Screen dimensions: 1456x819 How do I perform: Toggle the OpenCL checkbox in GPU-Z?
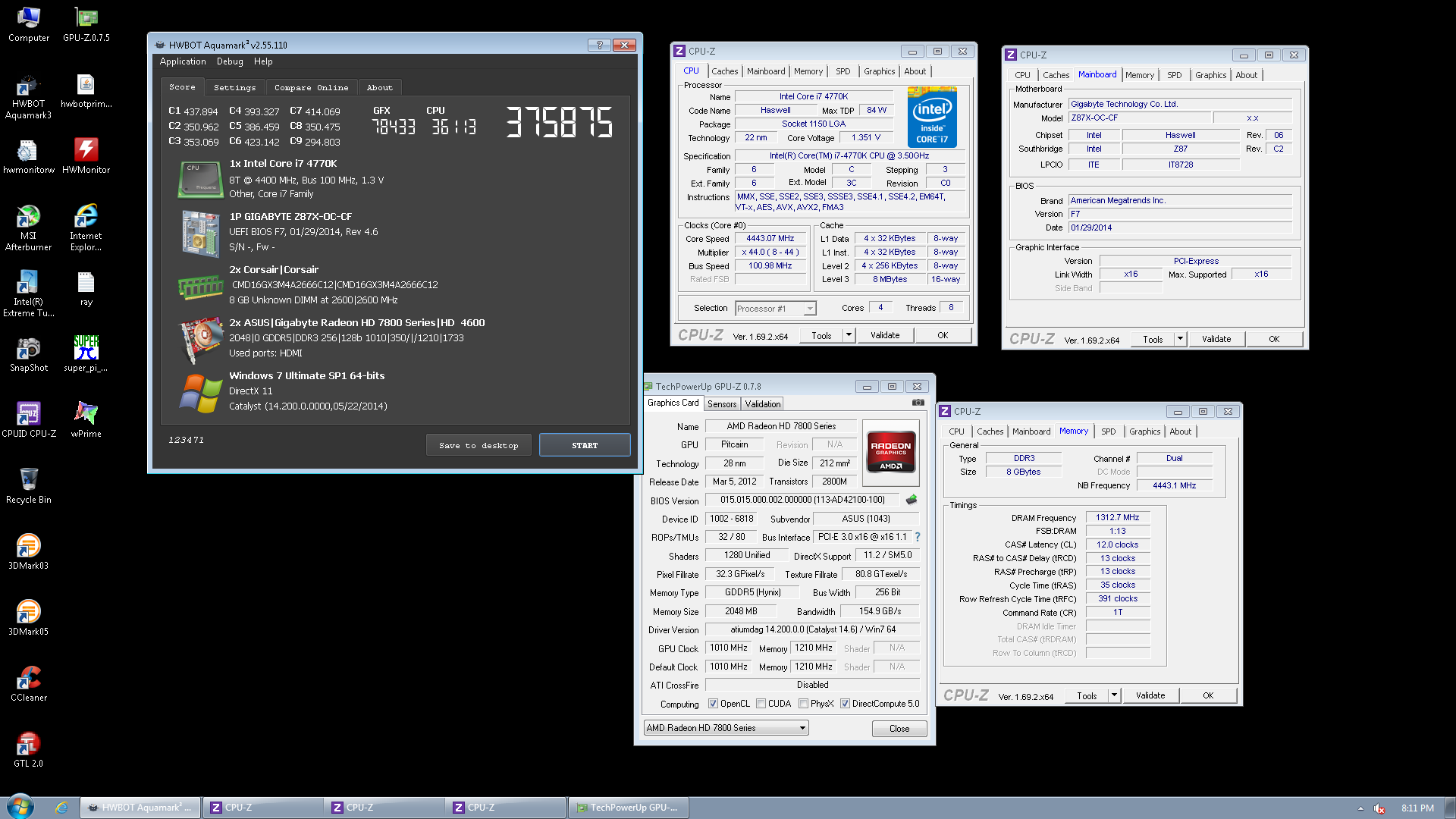[x=713, y=704]
